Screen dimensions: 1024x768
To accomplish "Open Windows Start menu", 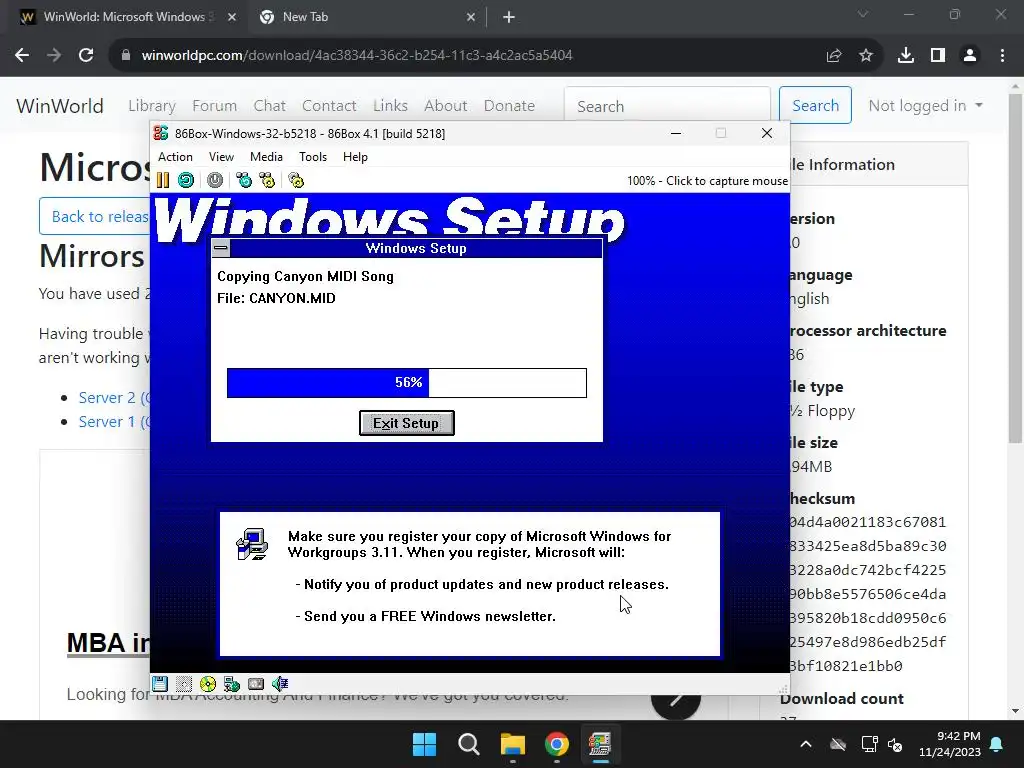I will [x=424, y=744].
